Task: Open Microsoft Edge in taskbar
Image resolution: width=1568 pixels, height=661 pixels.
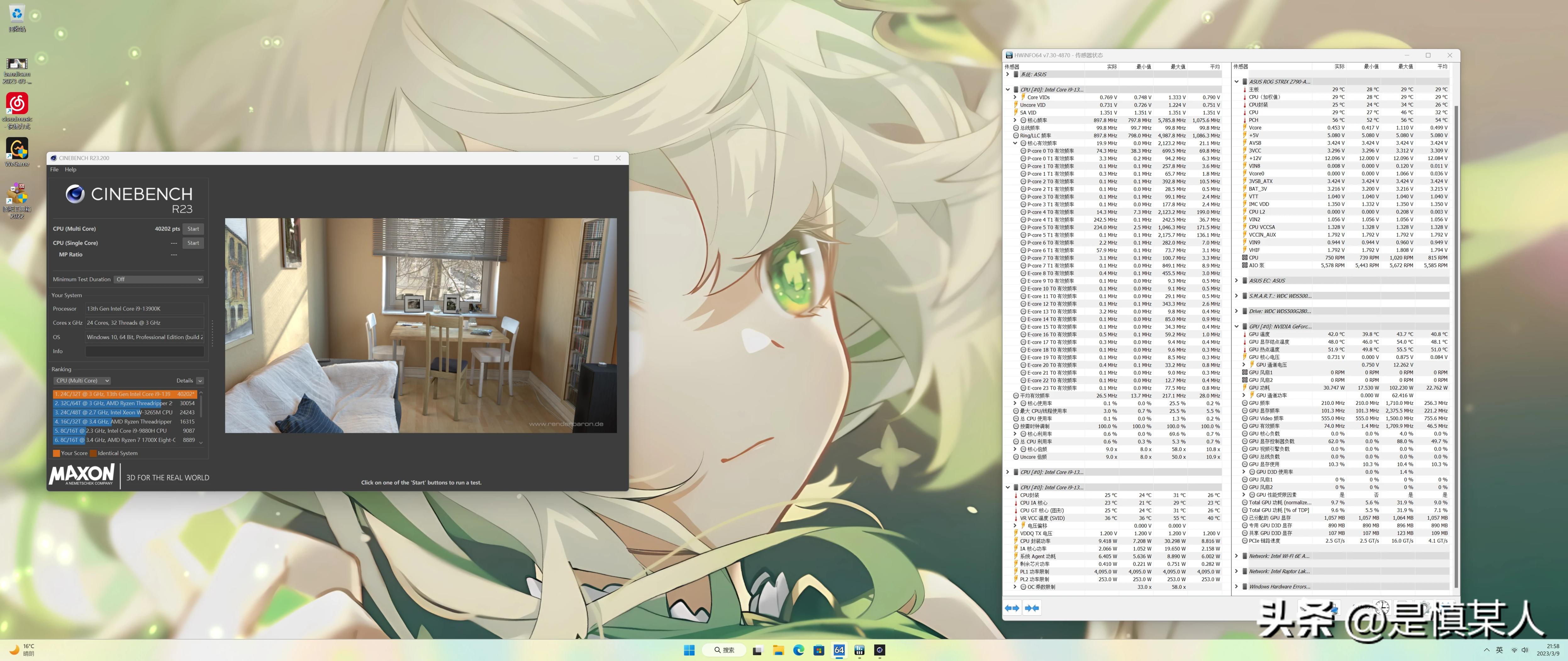Action: click(799, 650)
